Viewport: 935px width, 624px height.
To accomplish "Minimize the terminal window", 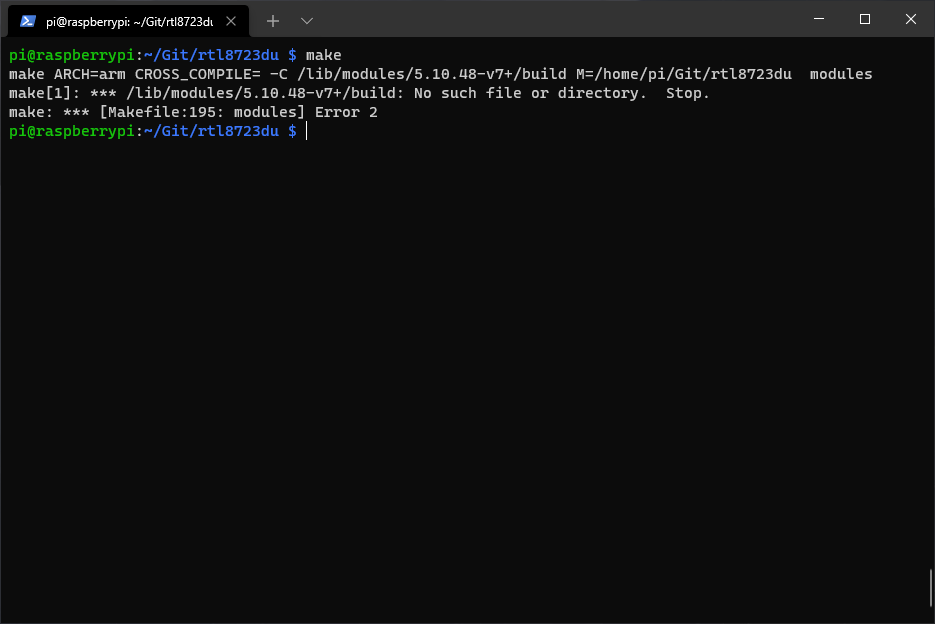I will click(819, 19).
